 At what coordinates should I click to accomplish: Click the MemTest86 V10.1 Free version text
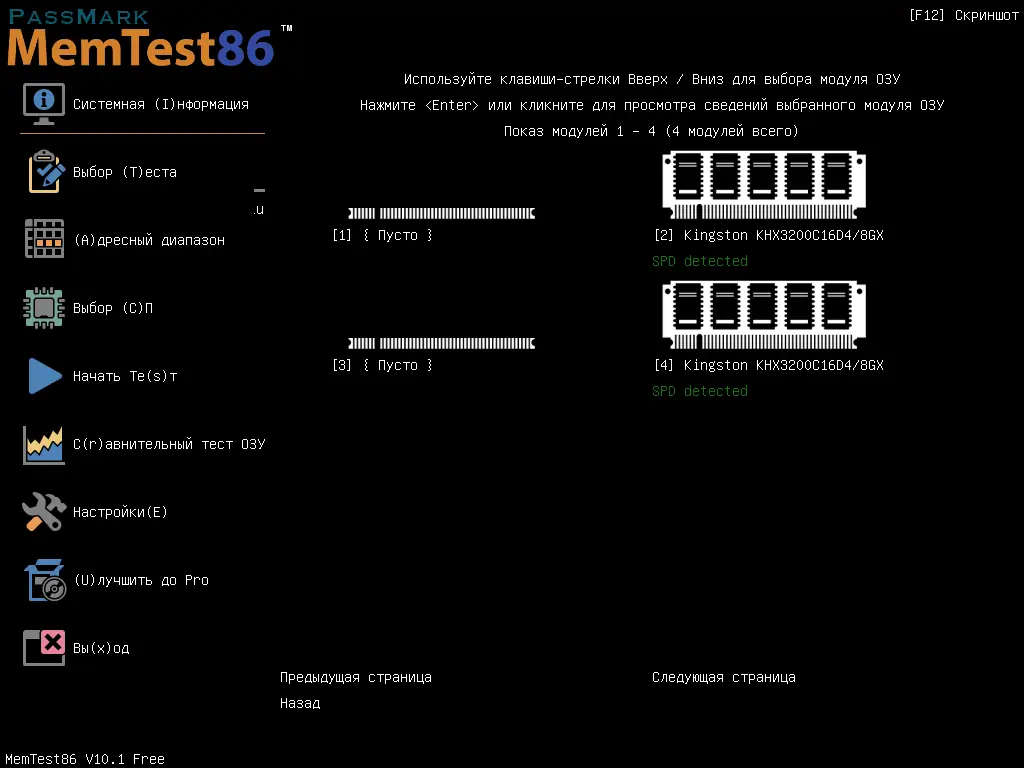pyautogui.click(x=85, y=759)
